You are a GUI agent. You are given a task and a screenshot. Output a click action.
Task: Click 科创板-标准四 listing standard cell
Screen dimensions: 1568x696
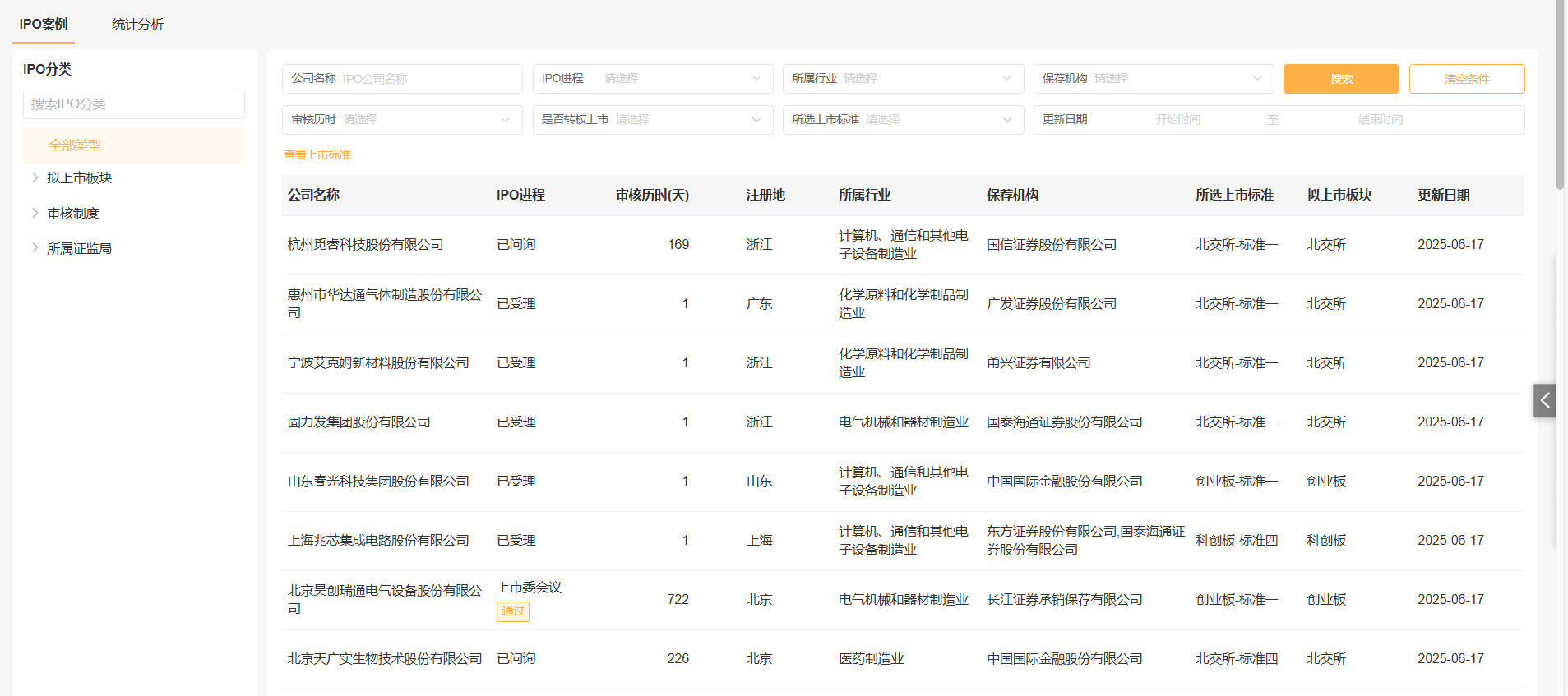[1237, 541]
